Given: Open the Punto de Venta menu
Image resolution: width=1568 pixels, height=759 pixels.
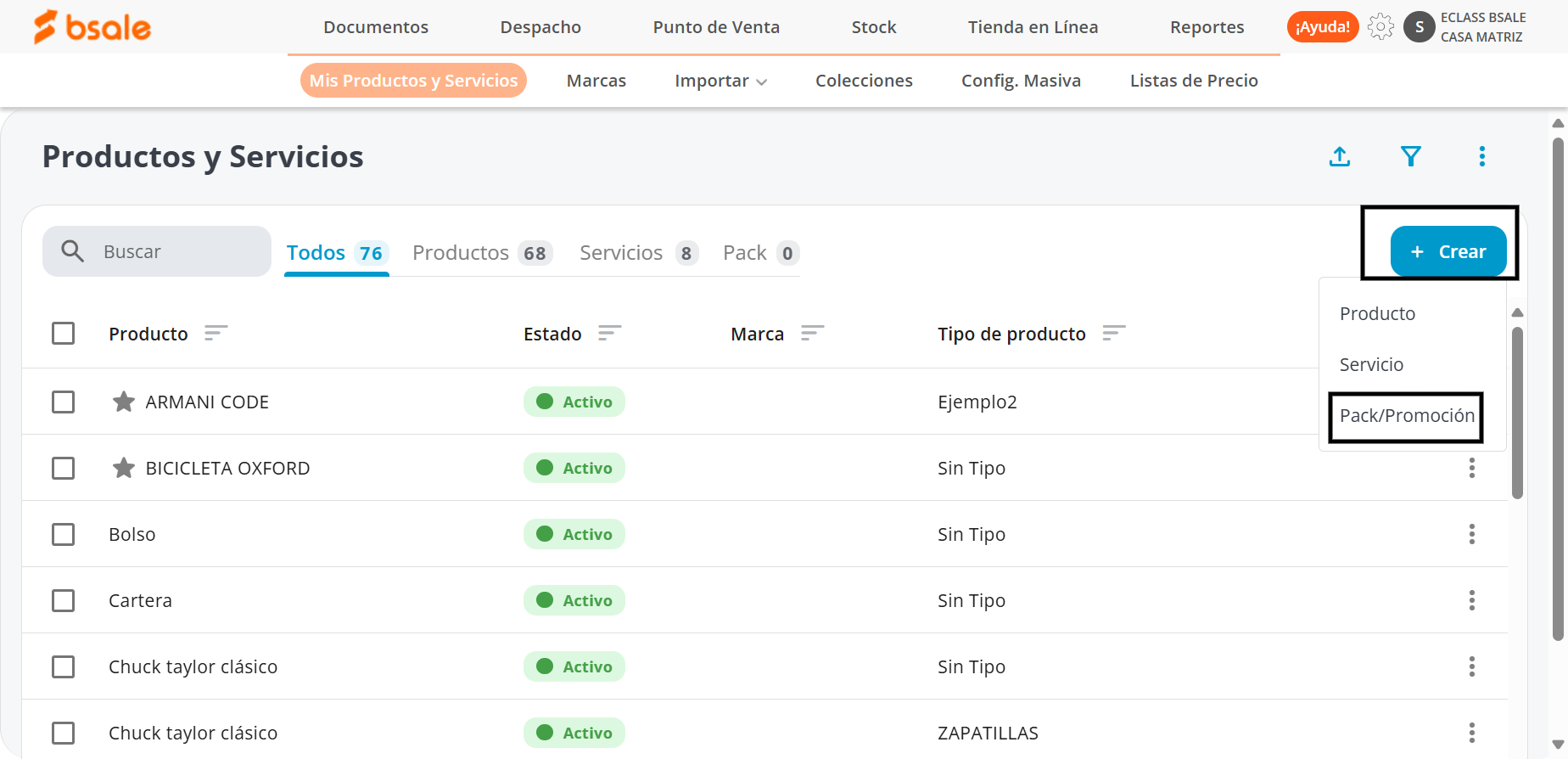Looking at the screenshot, I should pyautogui.click(x=716, y=27).
